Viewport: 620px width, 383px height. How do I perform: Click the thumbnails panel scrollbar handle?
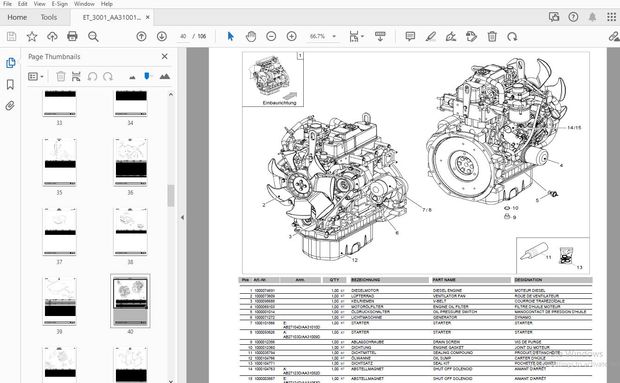point(171,195)
